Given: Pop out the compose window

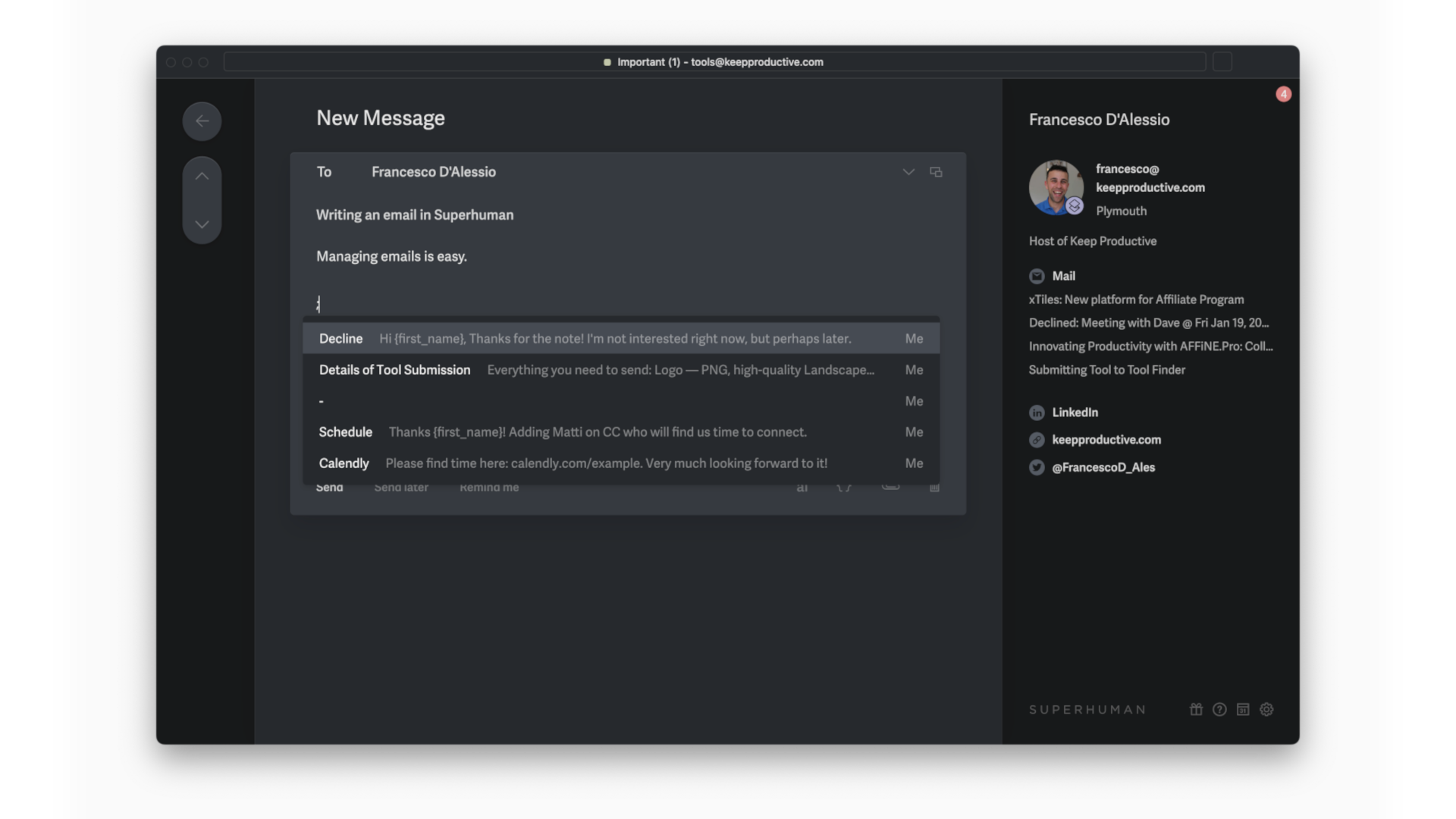Looking at the screenshot, I should pyautogui.click(x=936, y=172).
